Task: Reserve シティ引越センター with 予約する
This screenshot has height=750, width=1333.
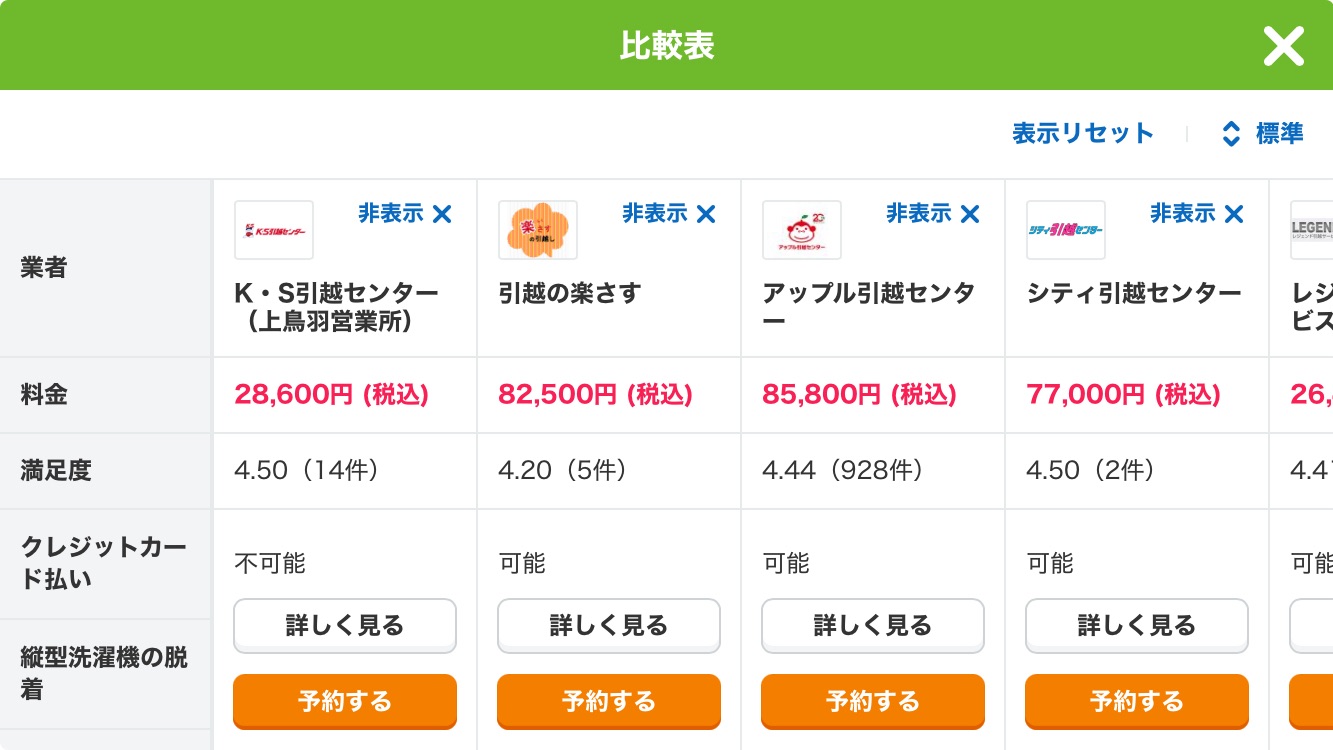Action: pos(1137,701)
